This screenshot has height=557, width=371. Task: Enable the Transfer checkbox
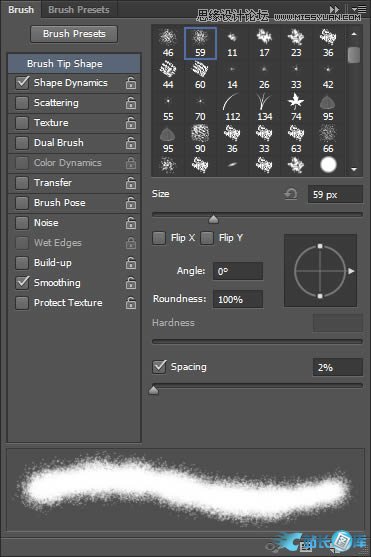tap(22, 183)
